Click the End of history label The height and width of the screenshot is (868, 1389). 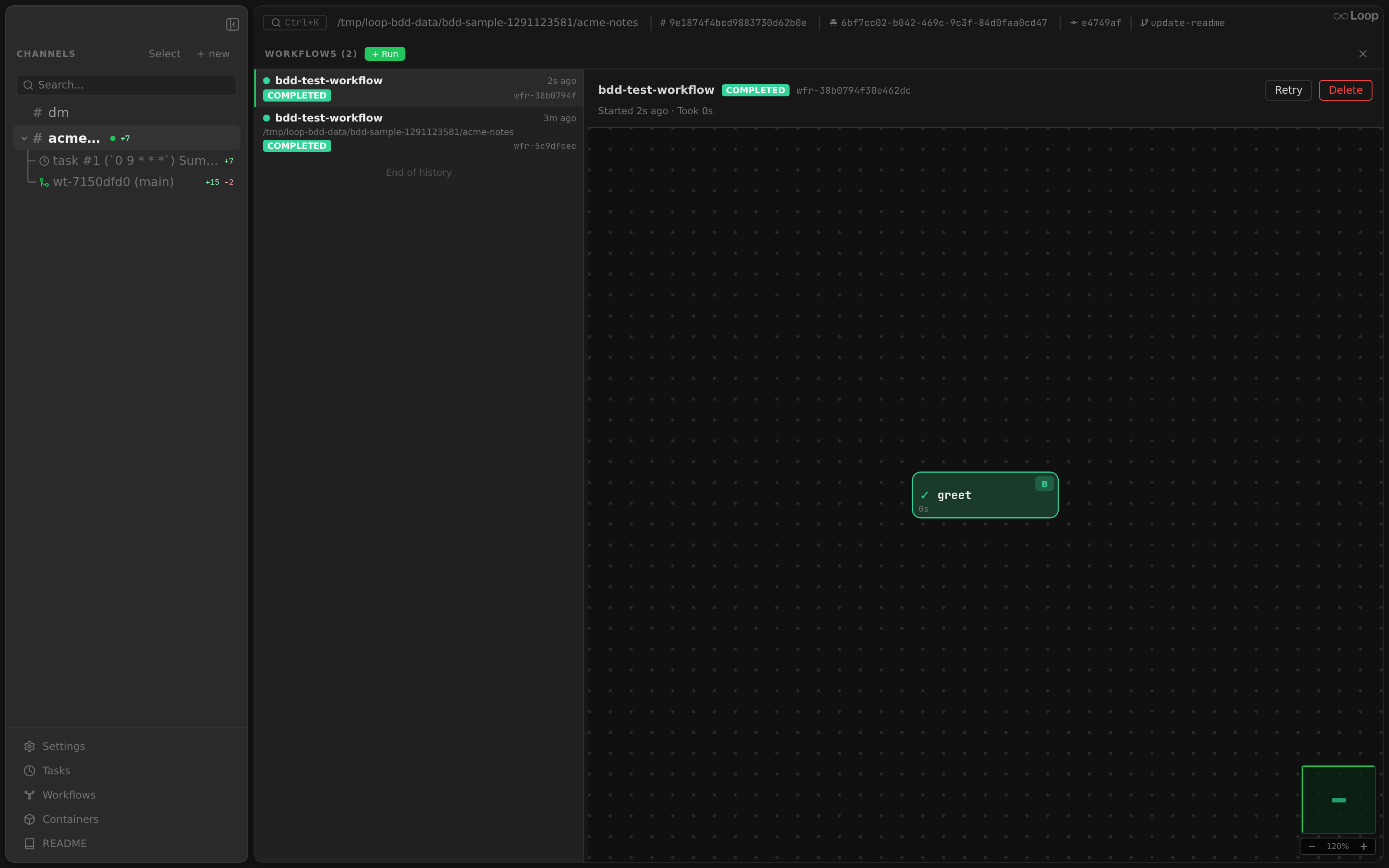(x=418, y=172)
